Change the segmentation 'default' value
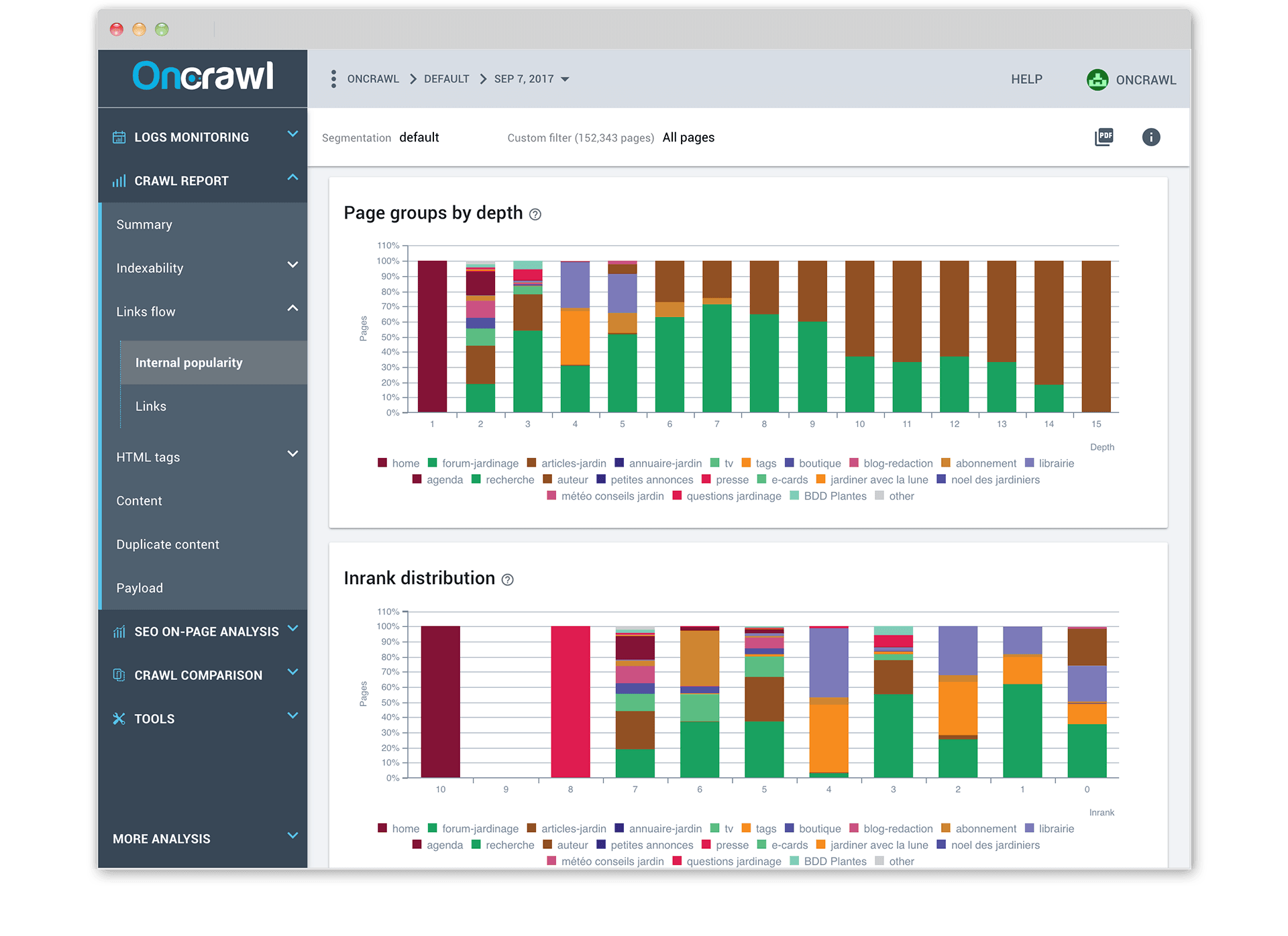The height and width of the screenshot is (936, 1288). click(x=419, y=137)
